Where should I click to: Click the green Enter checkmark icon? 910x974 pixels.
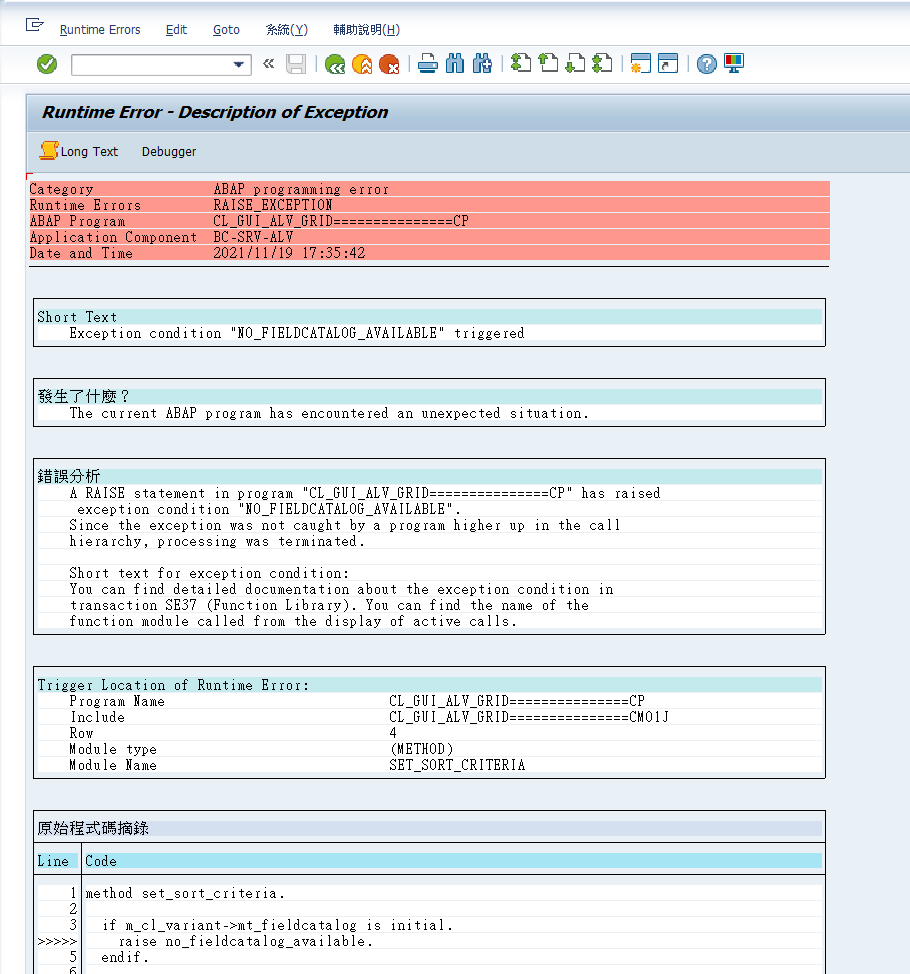tap(47, 64)
